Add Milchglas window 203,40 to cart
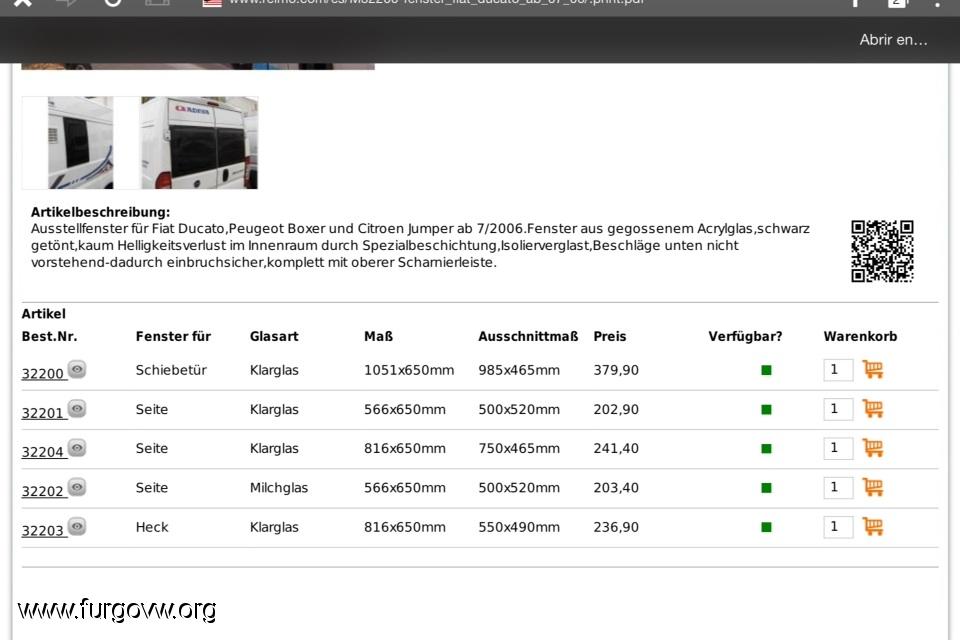Screen dimensions: 960x640 click(x=872, y=487)
